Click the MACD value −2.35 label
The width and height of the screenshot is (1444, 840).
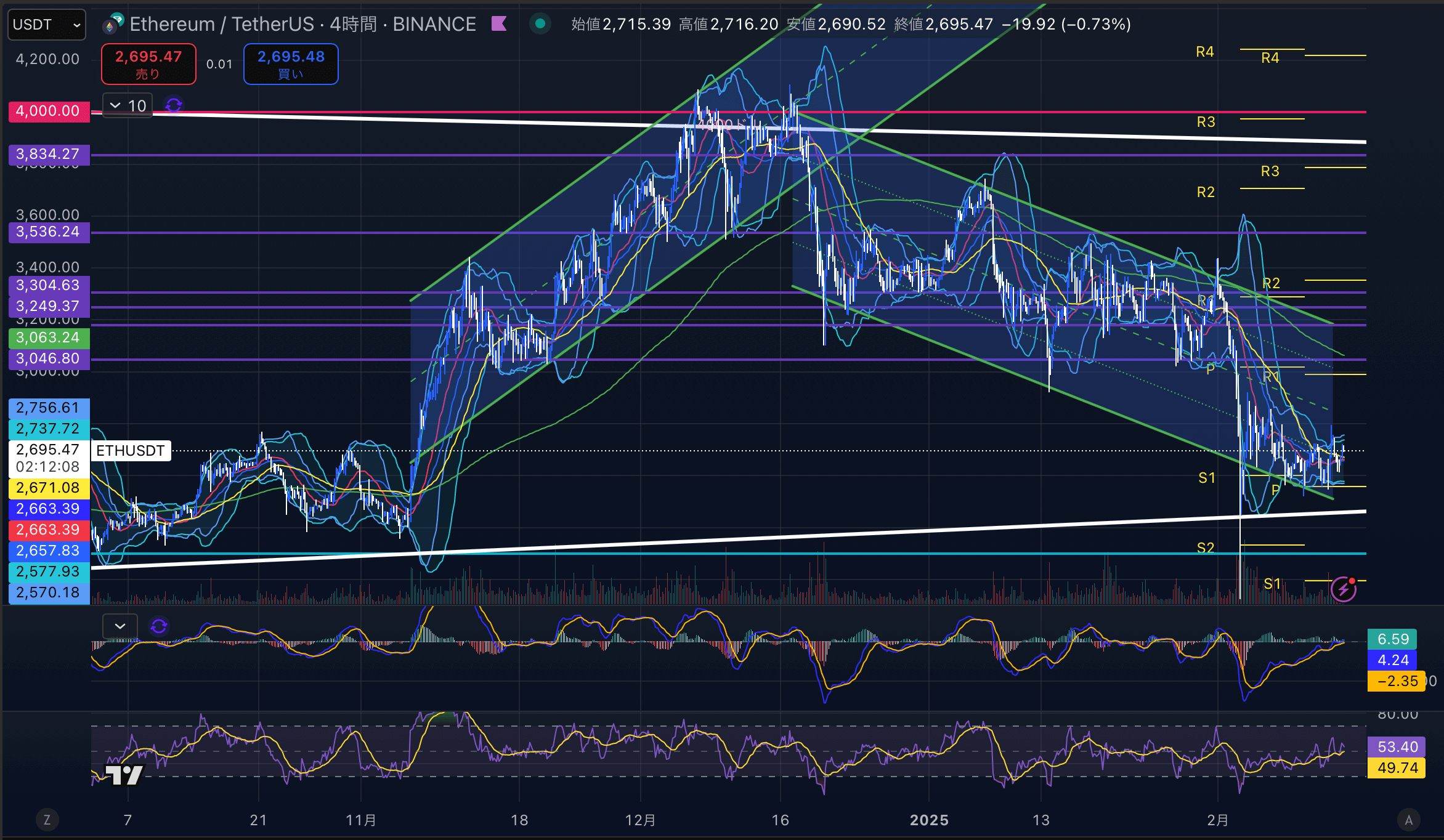point(1397,681)
